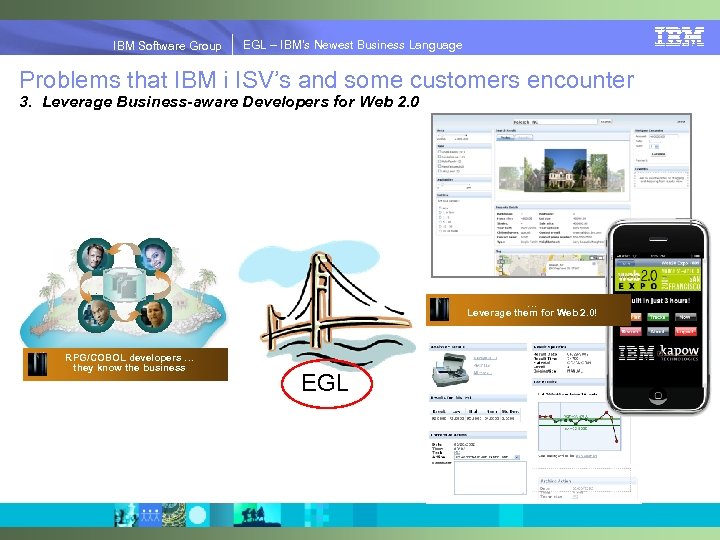Screen dimensions: 720x540
Task: Click the blond man's portrait on the island
Action: [x=95, y=255]
